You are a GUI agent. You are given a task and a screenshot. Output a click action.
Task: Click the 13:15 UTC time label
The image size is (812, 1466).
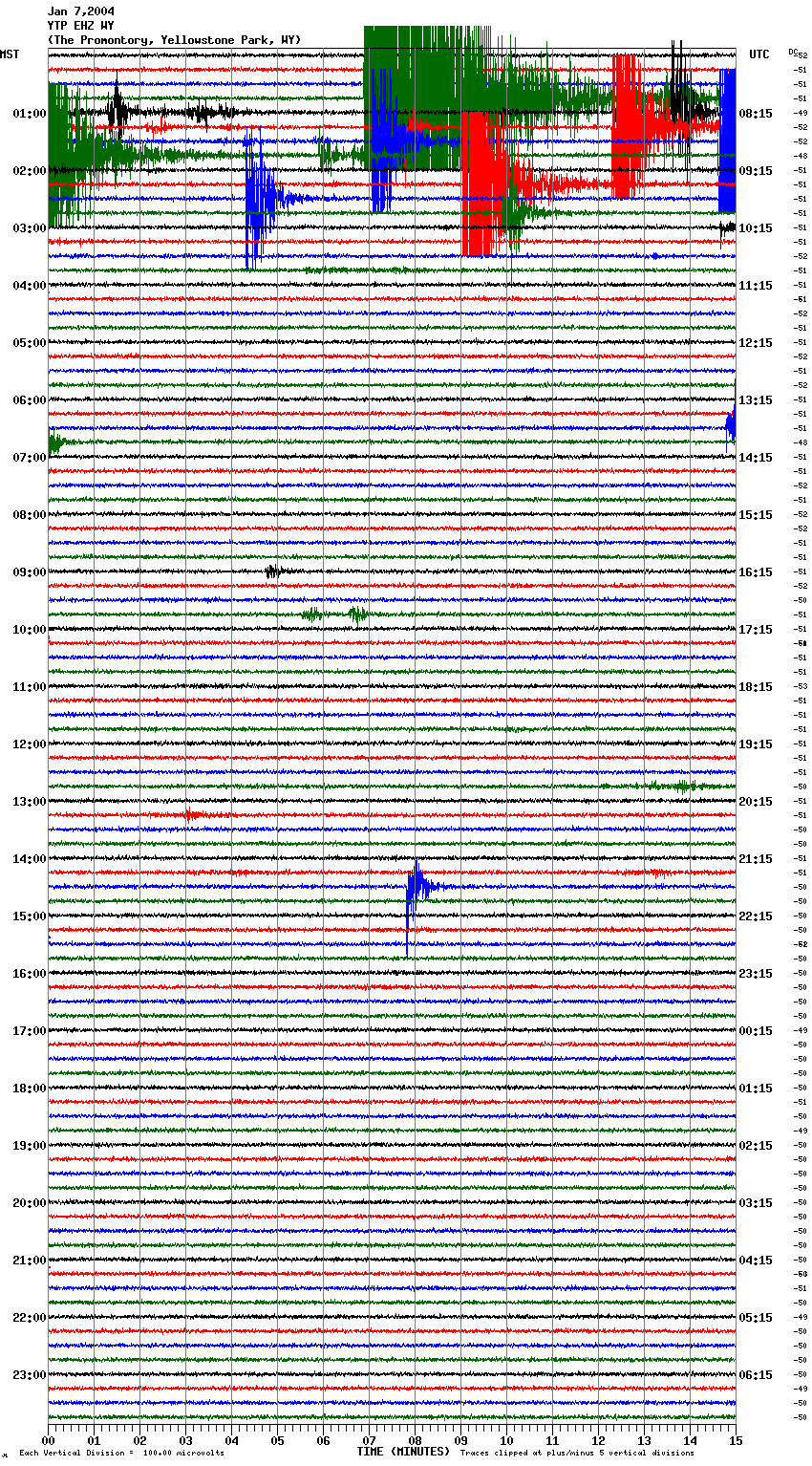(x=756, y=400)
